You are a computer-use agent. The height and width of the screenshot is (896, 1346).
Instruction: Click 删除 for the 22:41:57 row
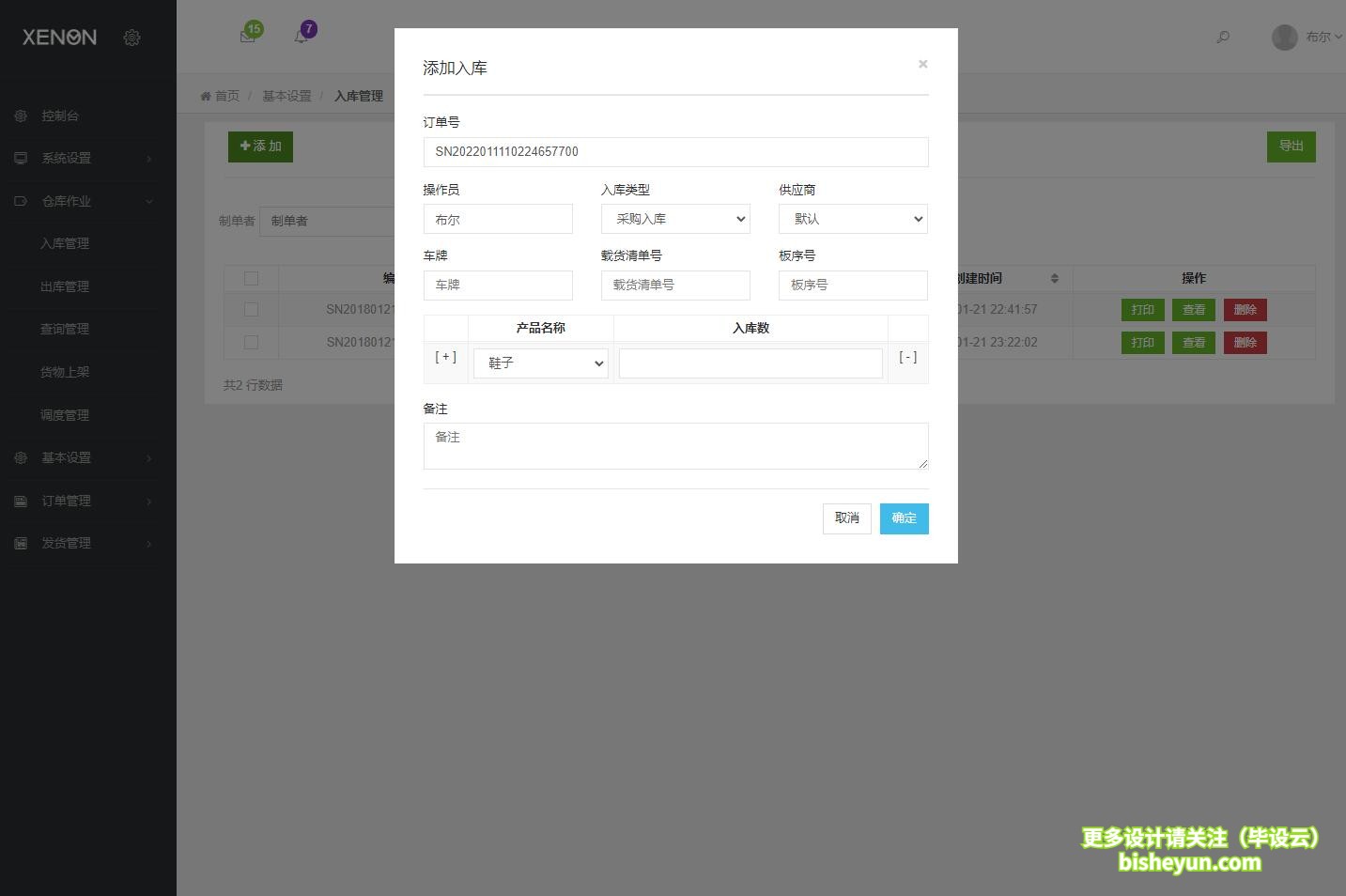pos(1245,310)
